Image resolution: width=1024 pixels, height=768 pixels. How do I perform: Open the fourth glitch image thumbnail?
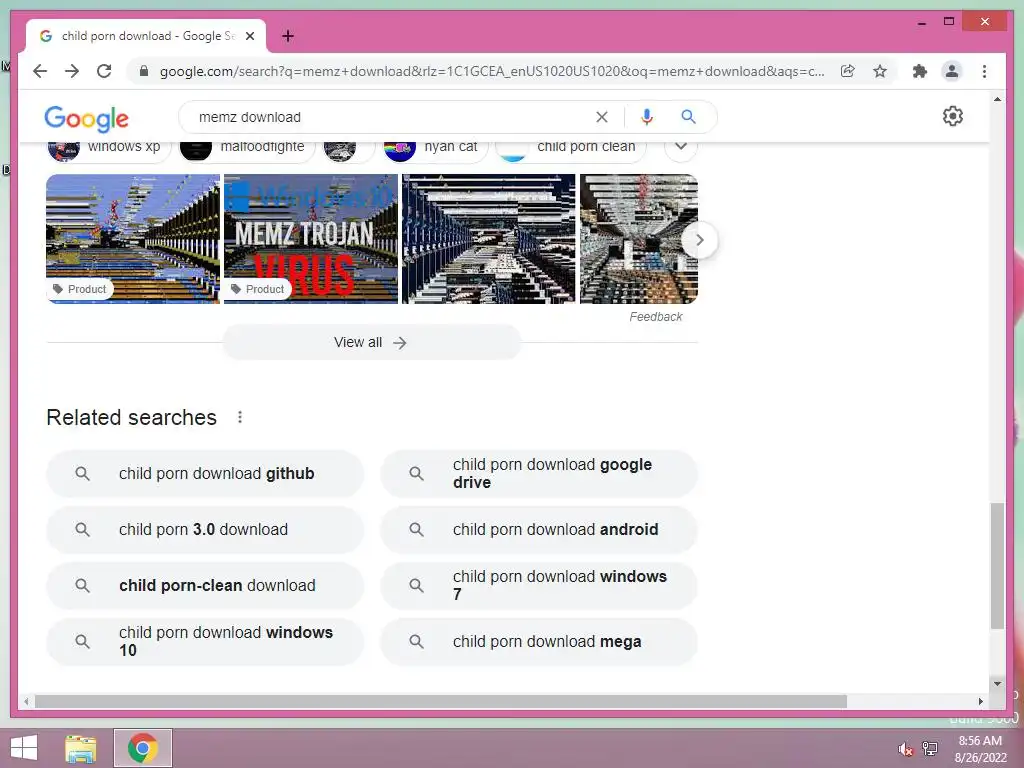pos(639,238)
